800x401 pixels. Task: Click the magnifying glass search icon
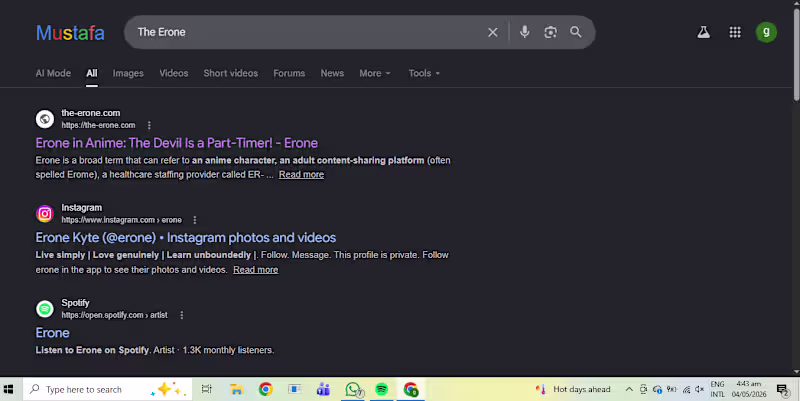(576, 32)
